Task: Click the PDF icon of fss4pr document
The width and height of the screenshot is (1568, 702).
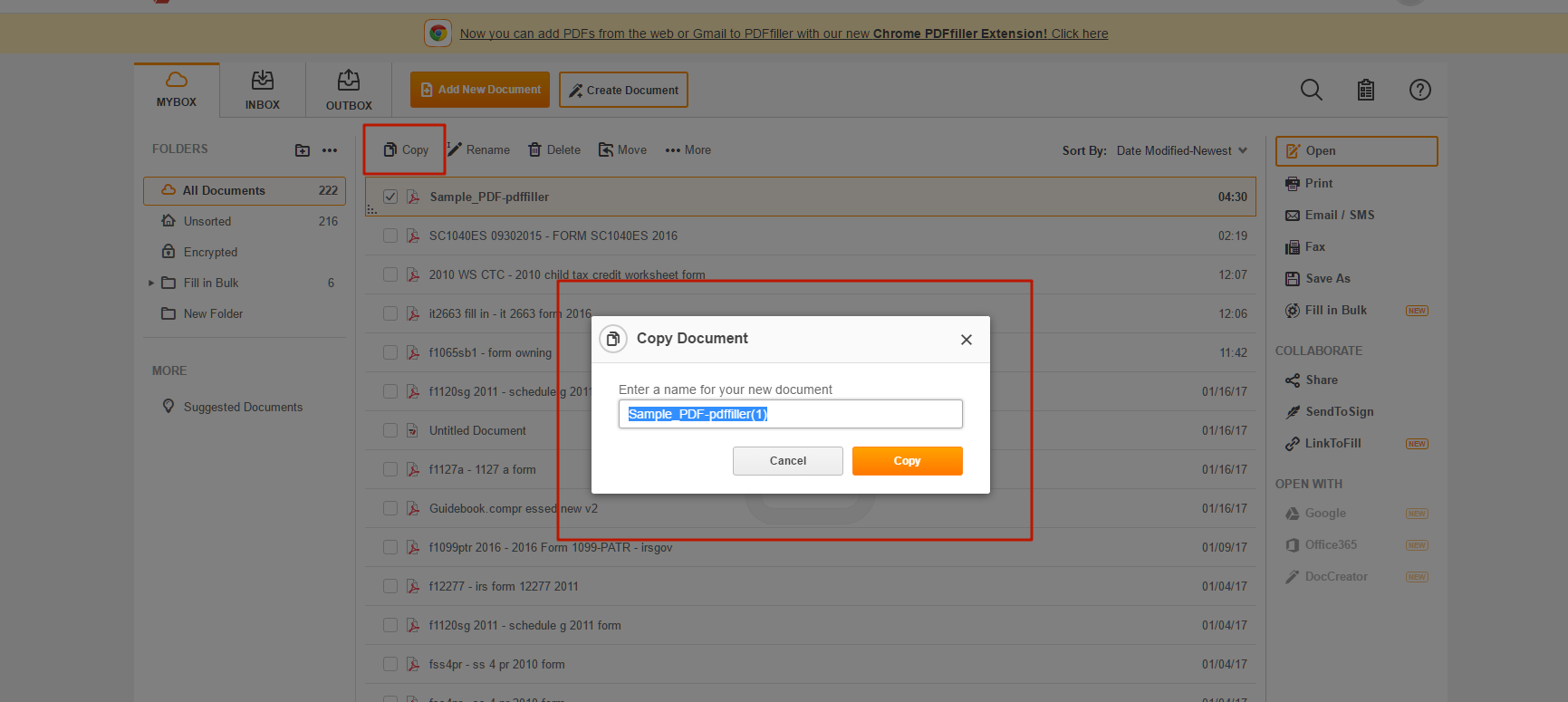Action: point(413,664)
